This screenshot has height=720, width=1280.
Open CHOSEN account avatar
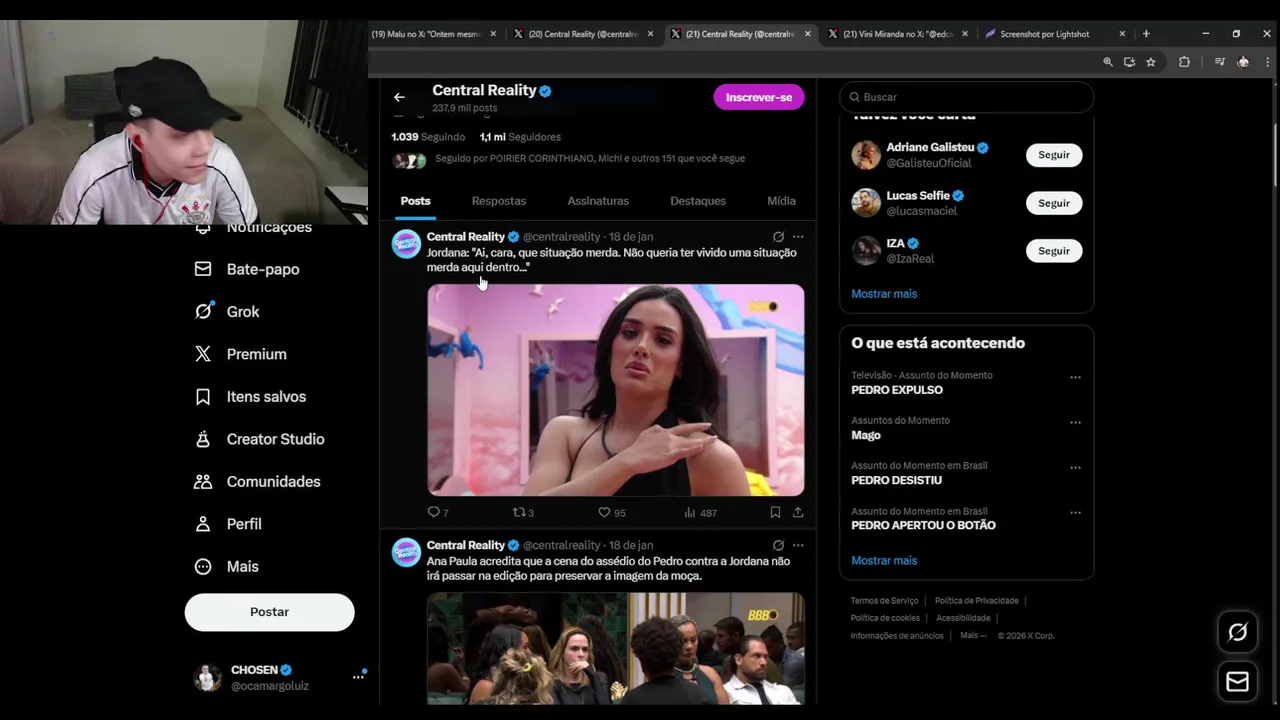tap(207, 677)
